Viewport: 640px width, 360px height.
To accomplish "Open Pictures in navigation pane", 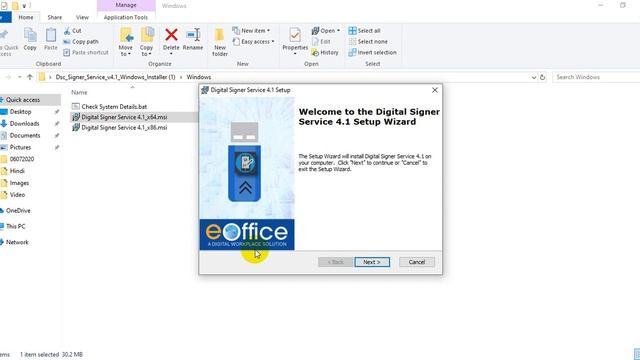I will [20, 147].
